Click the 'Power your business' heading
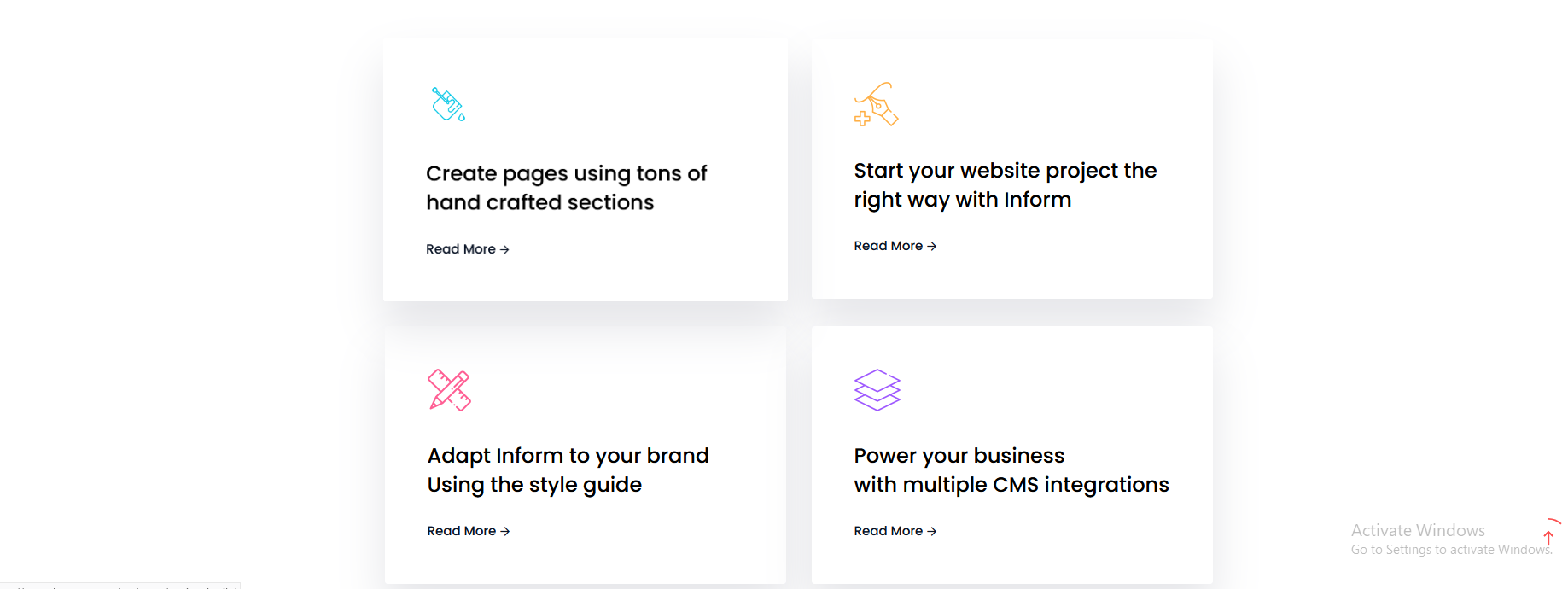 tap(959, 456)
